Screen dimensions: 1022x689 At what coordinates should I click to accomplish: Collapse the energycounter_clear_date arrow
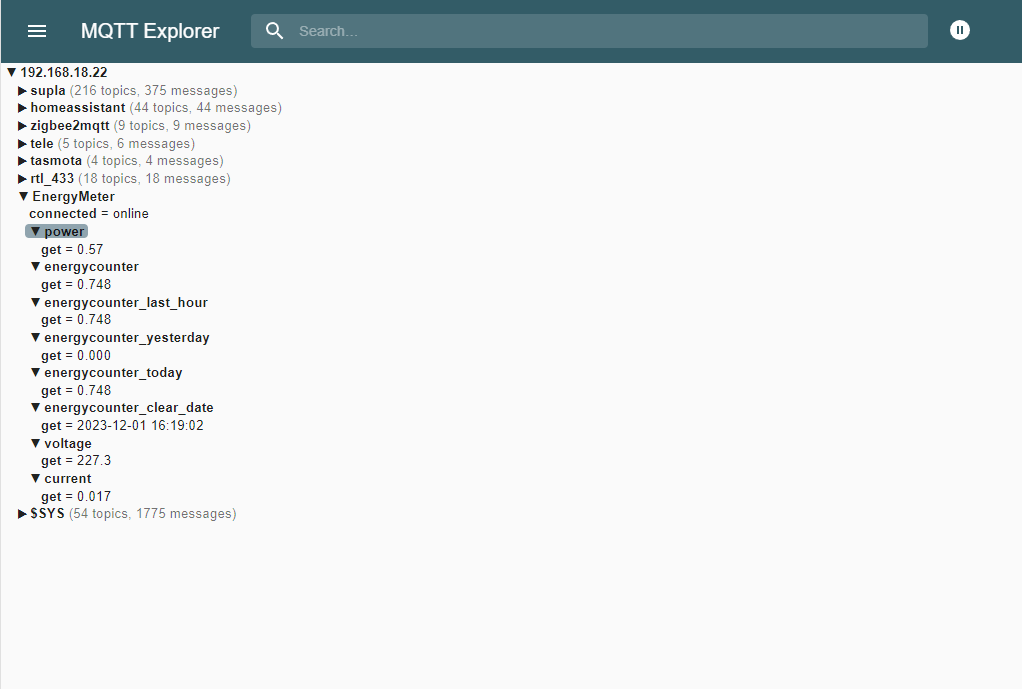pos(36,408)
